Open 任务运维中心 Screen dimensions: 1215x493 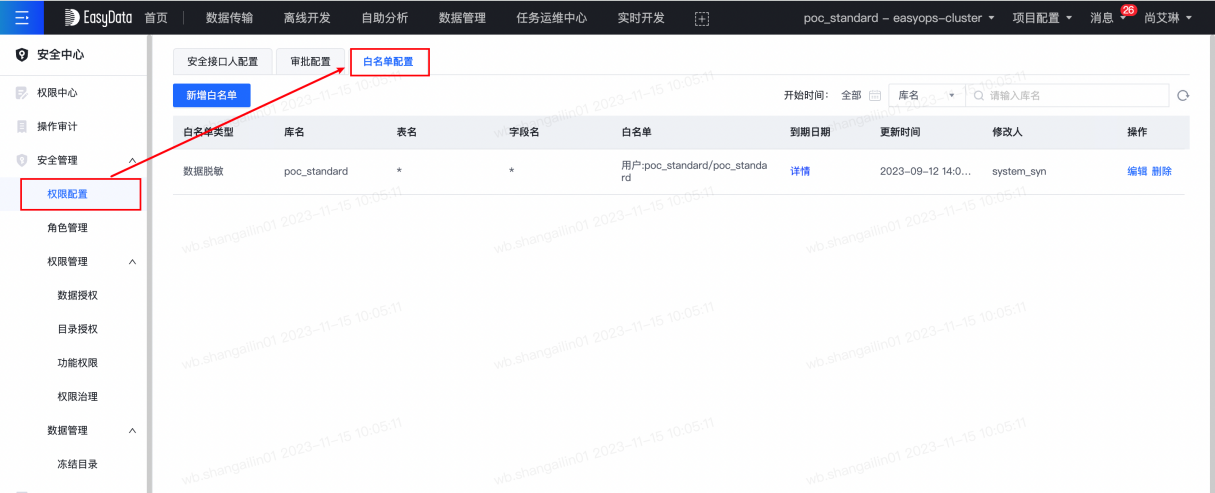[551, 18]
